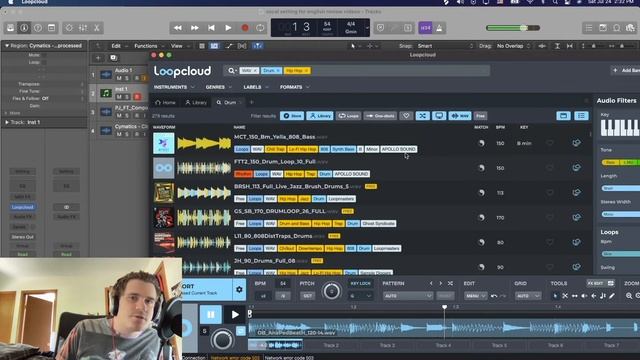The width and height of the screenshot is (640, 360).
Task: Start playback in Logic transport bar
Action: click(228, 28)
